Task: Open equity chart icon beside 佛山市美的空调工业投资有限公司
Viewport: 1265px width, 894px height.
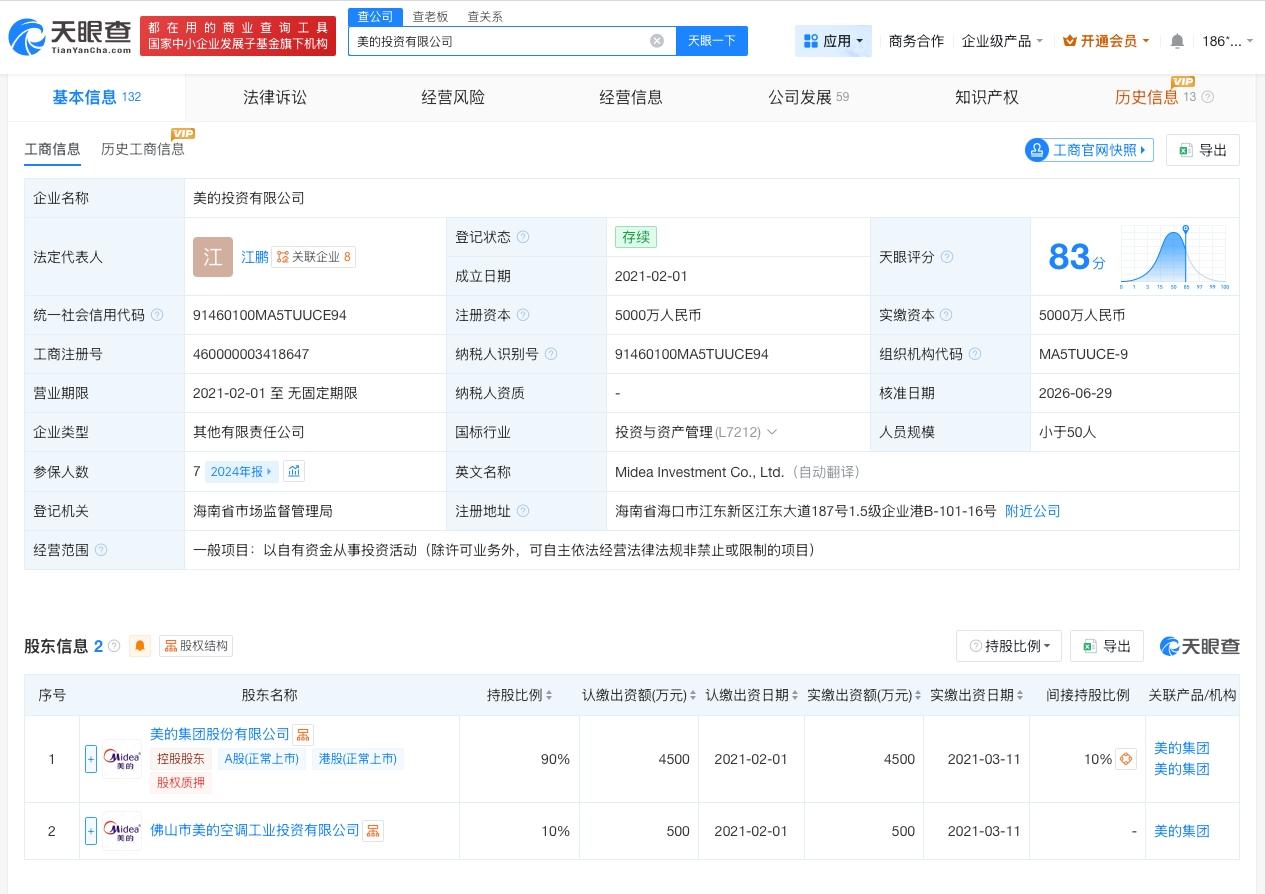Action: pos(372,831)
